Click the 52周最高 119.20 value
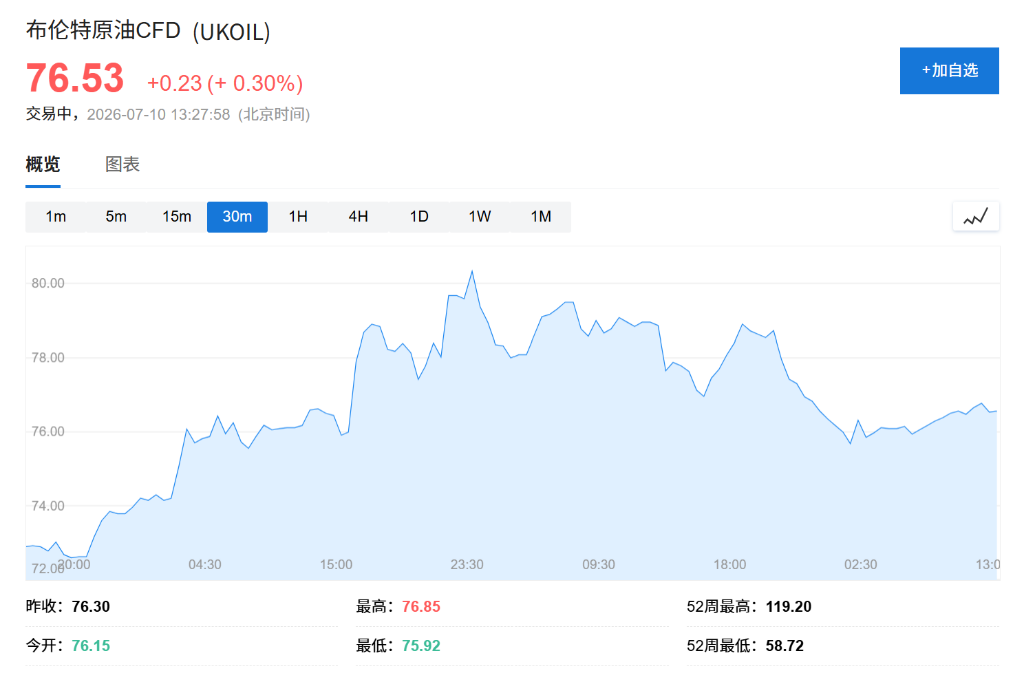The width and height of the screenshot is (1024, 679). 788,607
